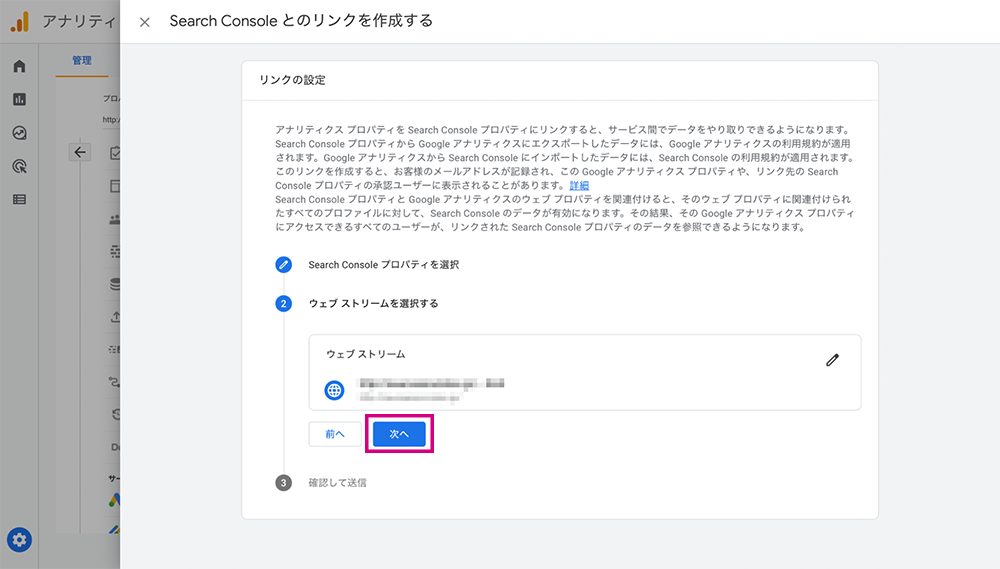Click the ウェブ ストリーム card heading
Screen dimensions: 1000x569
(365, 354)
